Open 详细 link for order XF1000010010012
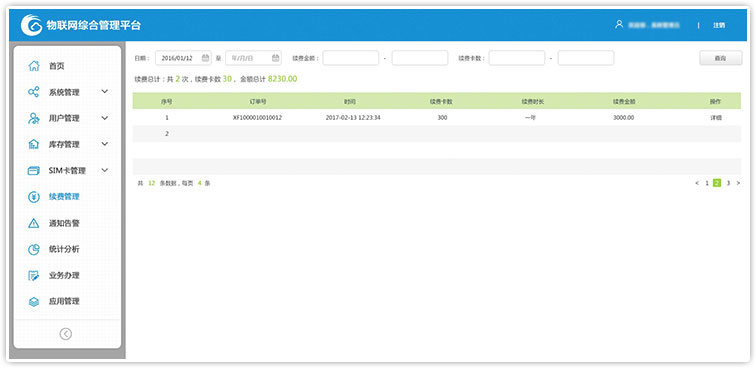The width and height of the screenshot is (756, 368). pos(716,117)
